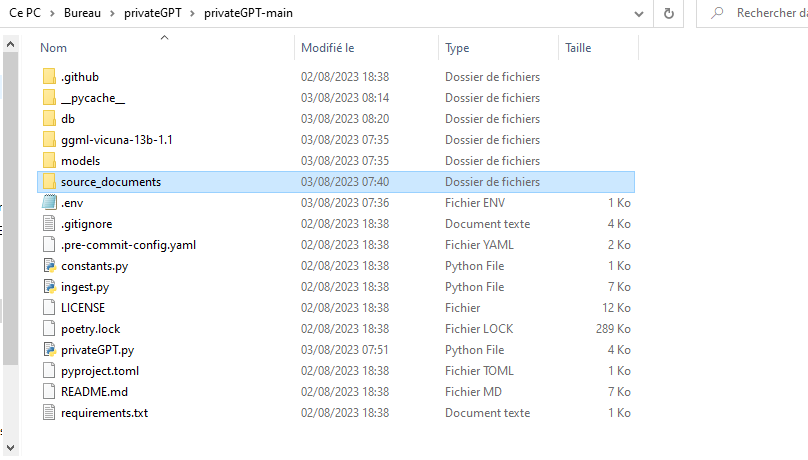Click the refresh button beside address bar
Viewport: 808px width, 460px height.
tap(668, 13)
